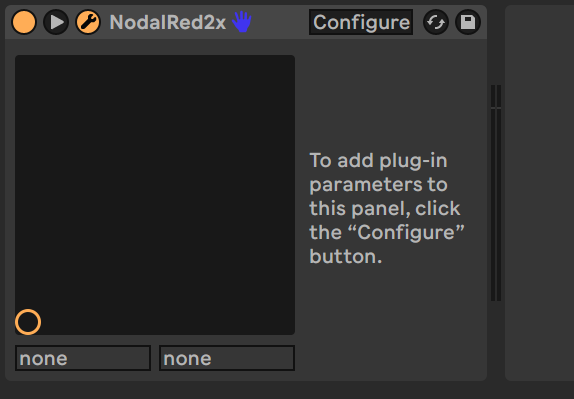Open Hot-Swap presets with arrows icon
This screenshot has width=574, height=399.
(x=436, y=22)
